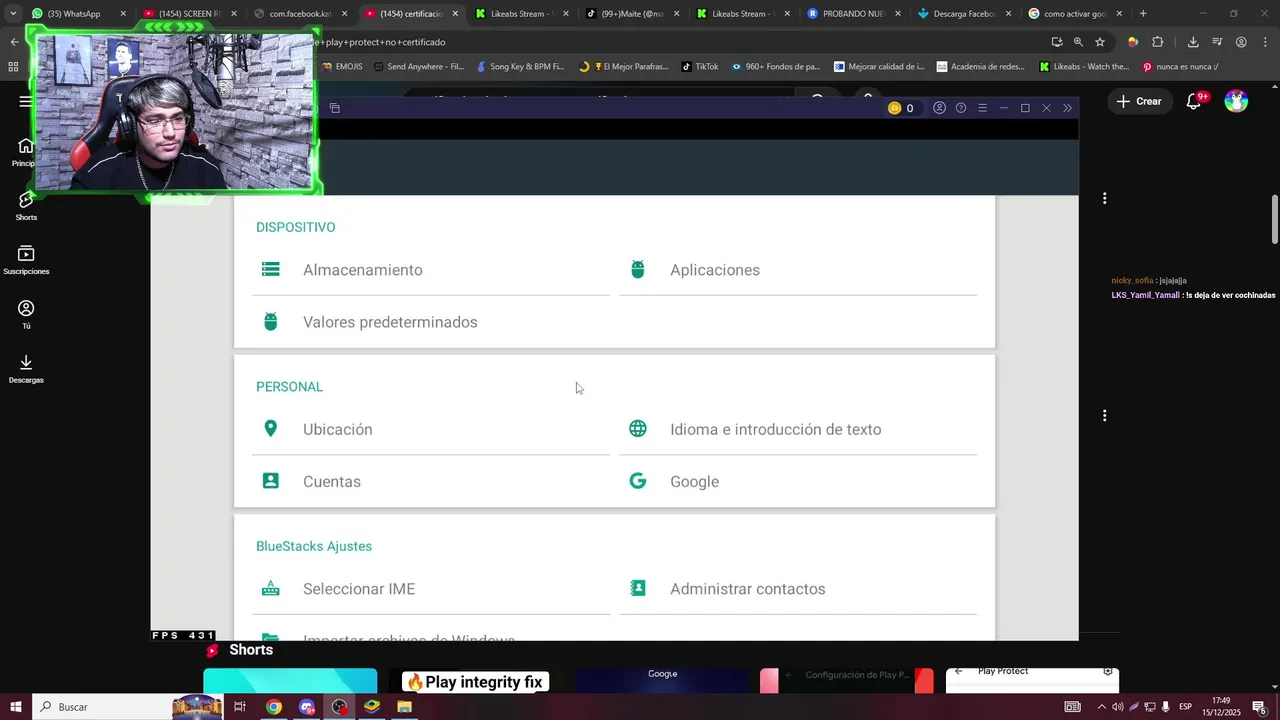1280x720 pixels.
Task: Click YouTube page vertical scrollbar
Action: (x=1275, y=218)
